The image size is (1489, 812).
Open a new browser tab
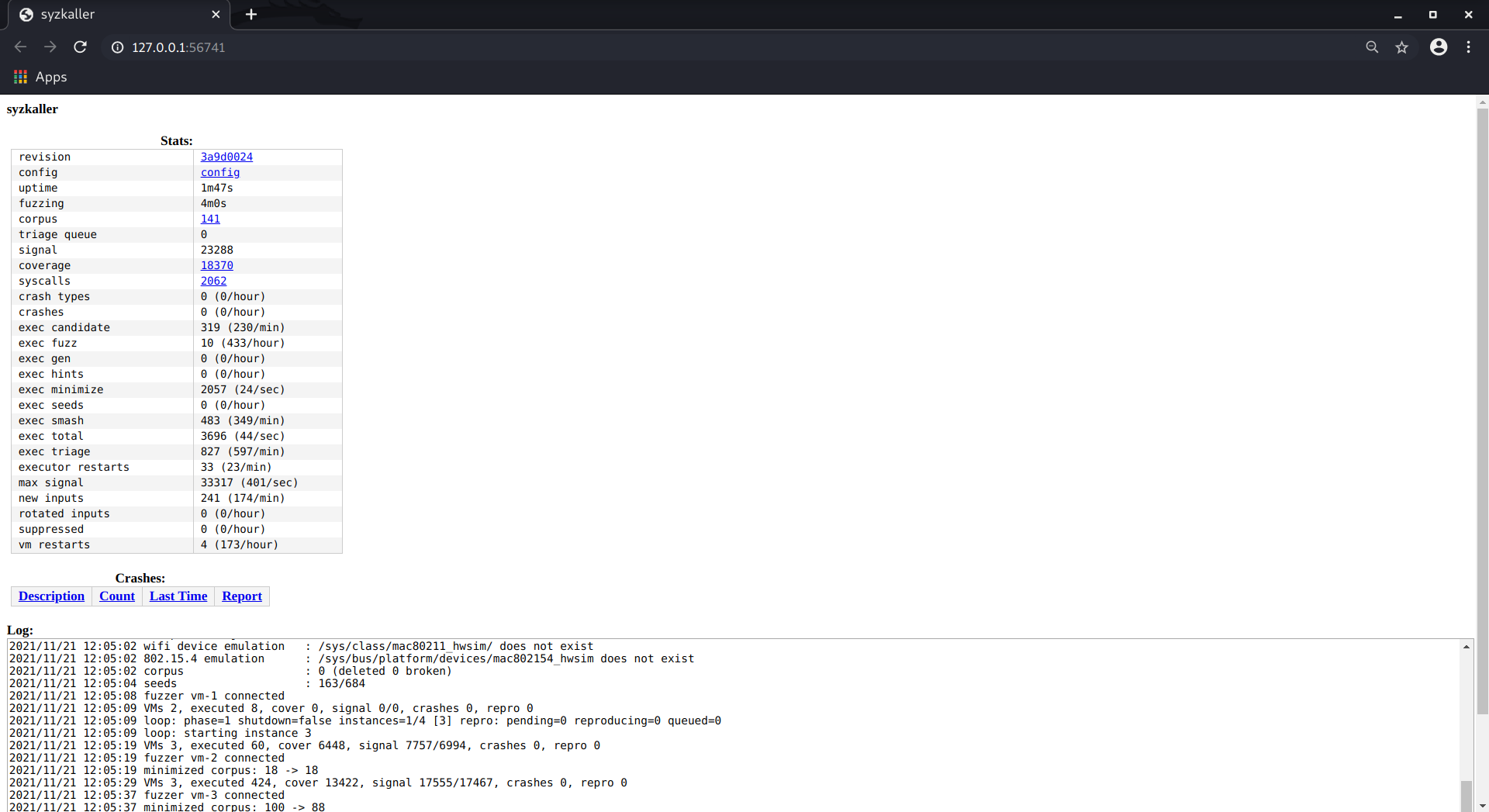pyautogui.click(x=251, y=15)
